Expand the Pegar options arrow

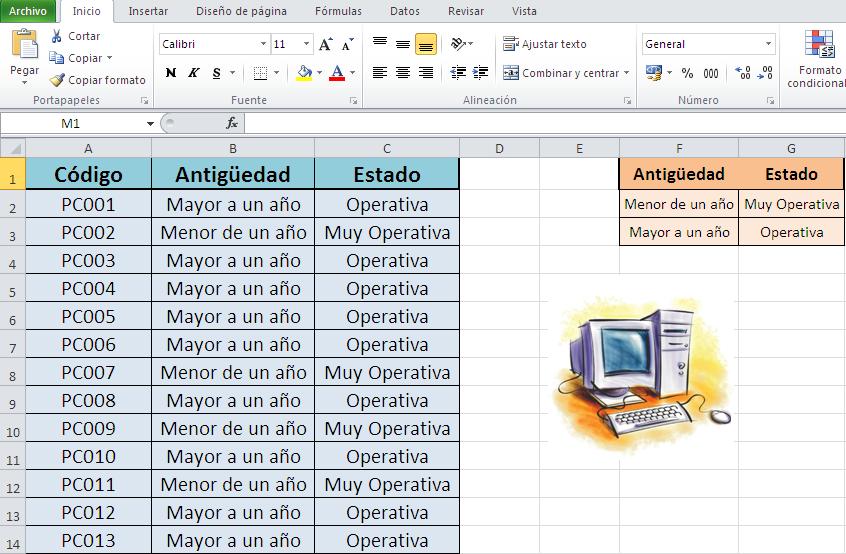pos(24,83)
